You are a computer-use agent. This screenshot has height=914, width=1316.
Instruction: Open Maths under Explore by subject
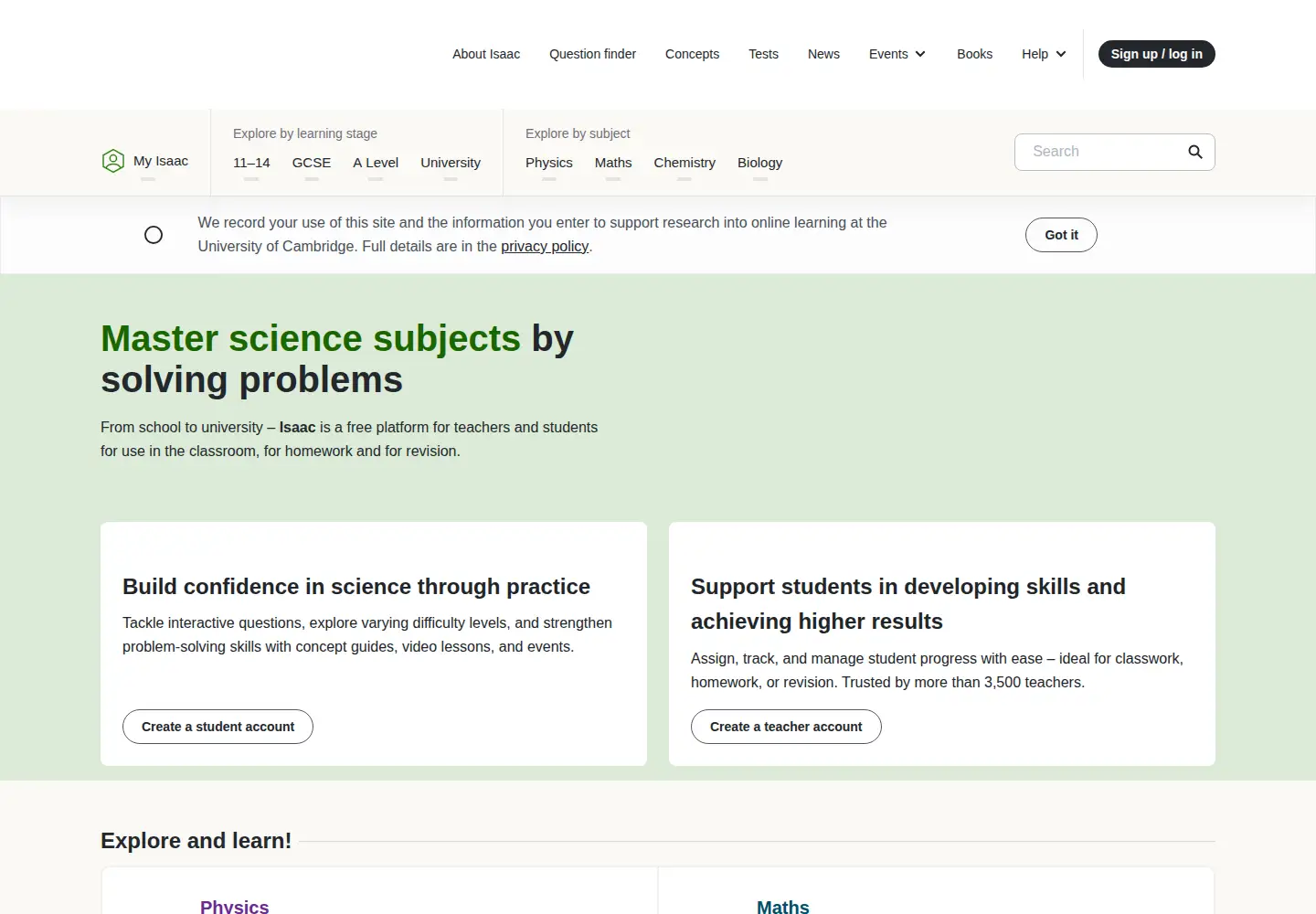pyautogui.click(x=613, y=163)
